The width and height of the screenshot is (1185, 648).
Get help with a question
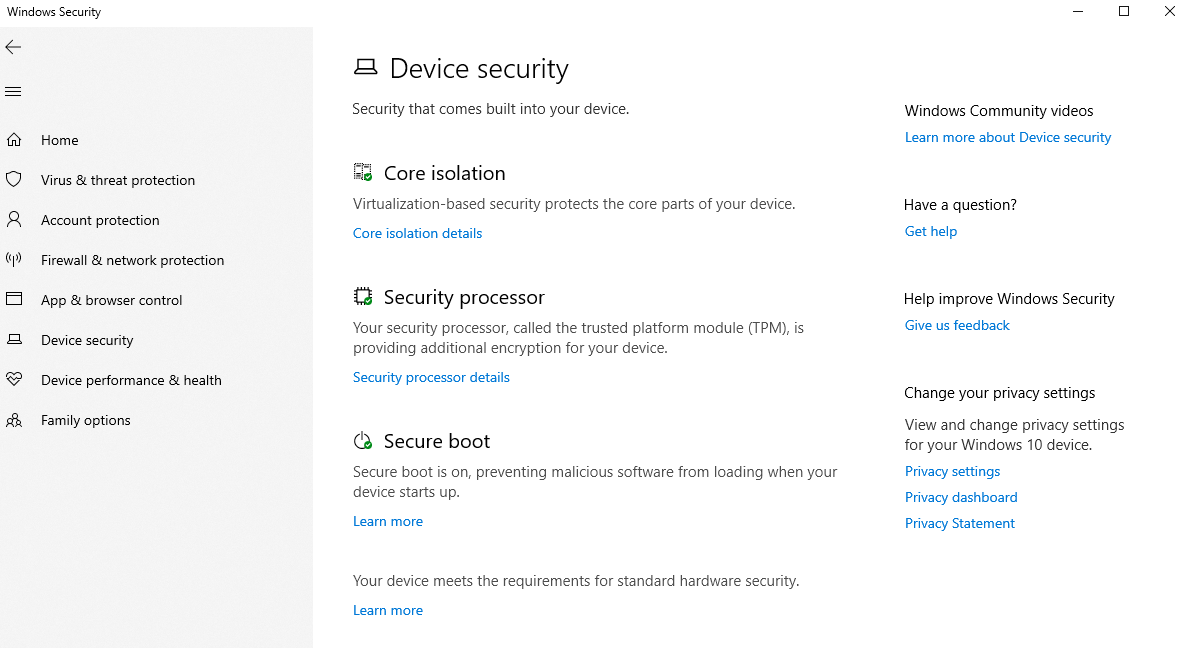(930, 231)
